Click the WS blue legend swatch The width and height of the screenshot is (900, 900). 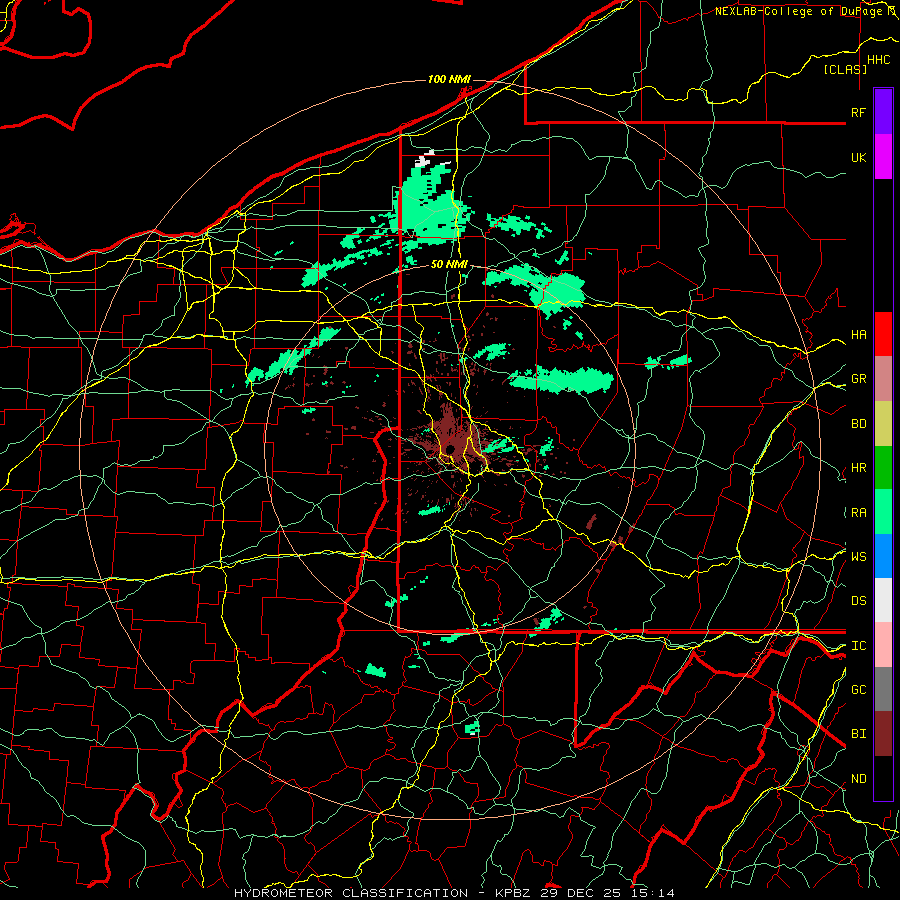[883, 556]
